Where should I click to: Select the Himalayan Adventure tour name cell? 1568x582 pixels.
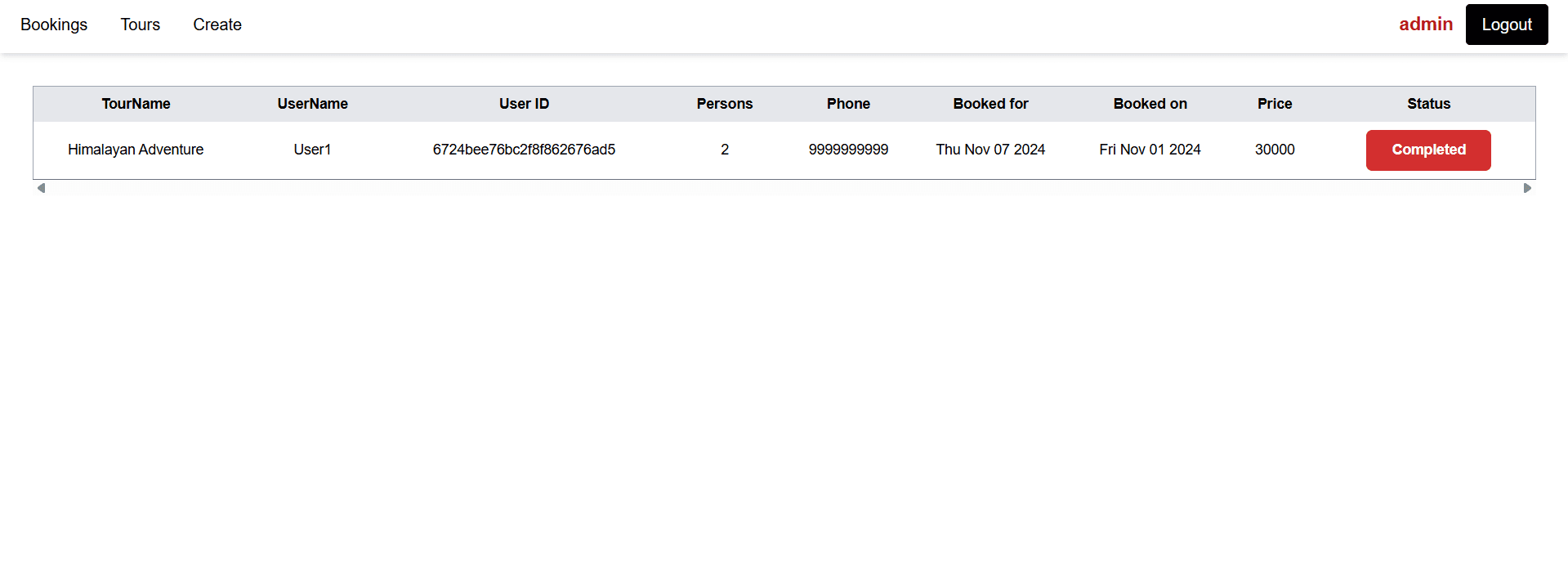pyautogui.click(x=136, y=150)
